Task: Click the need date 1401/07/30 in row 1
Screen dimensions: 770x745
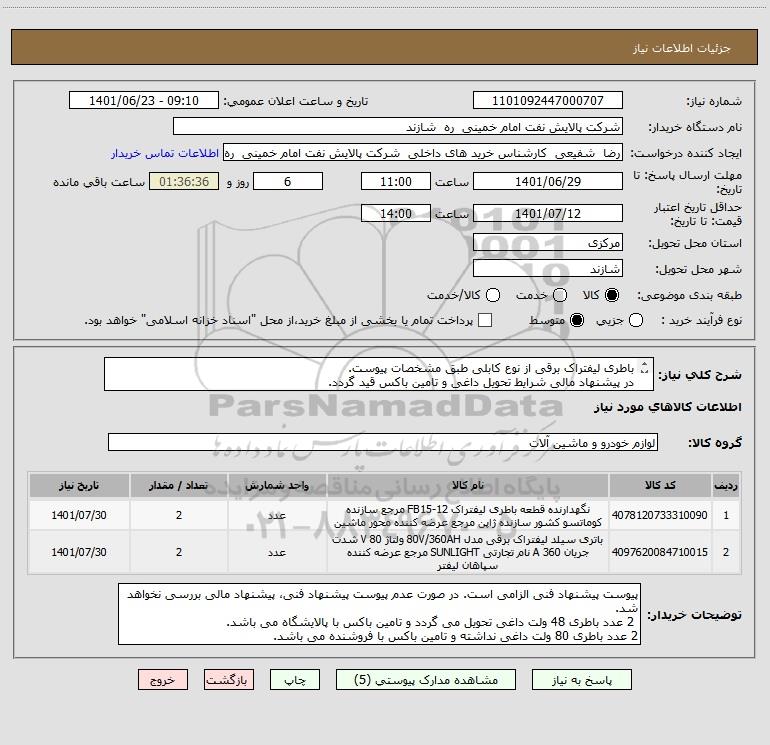Action: coord(79,515)
